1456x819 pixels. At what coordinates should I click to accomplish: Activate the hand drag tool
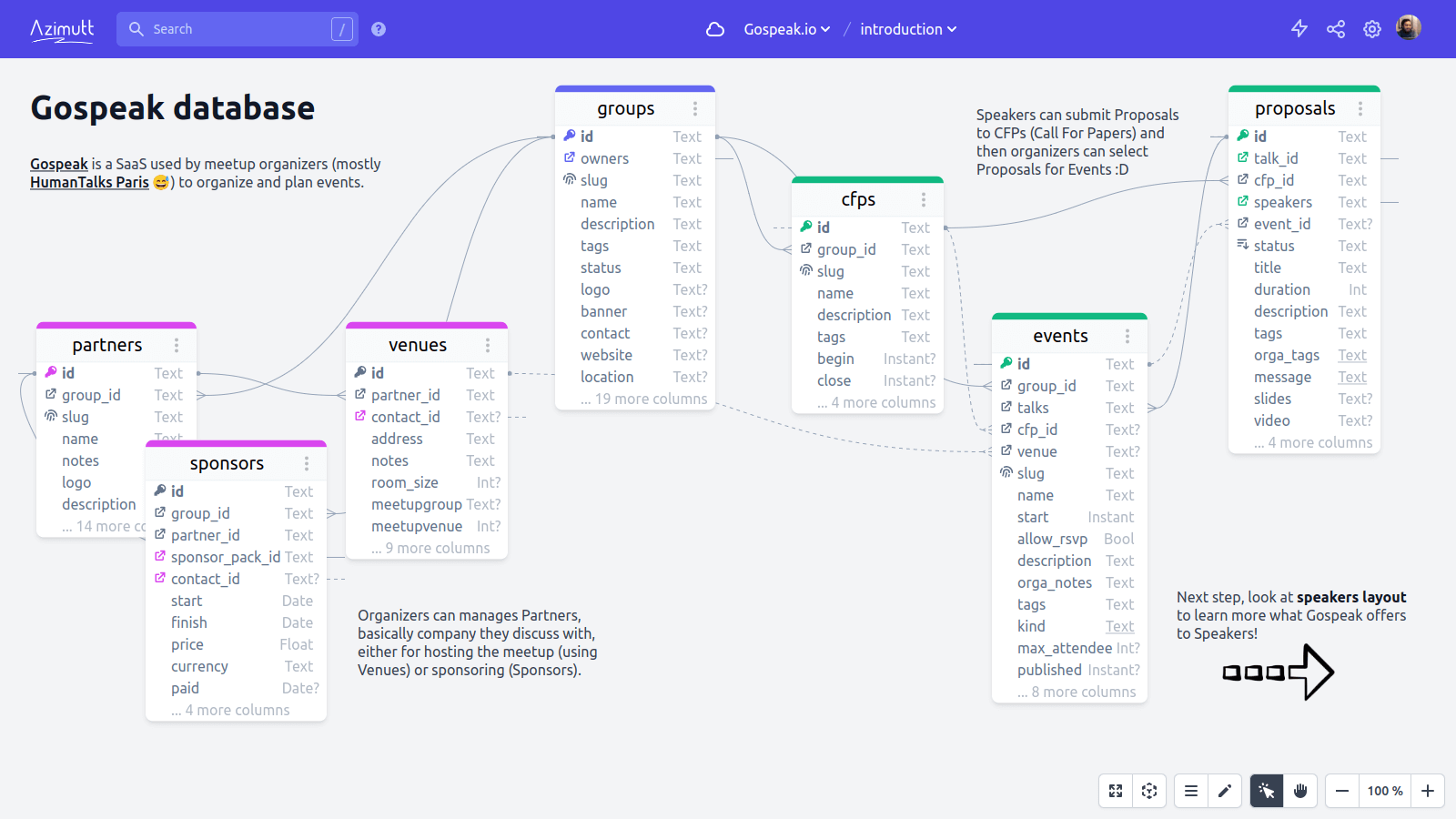click(x=1300, y=791)
